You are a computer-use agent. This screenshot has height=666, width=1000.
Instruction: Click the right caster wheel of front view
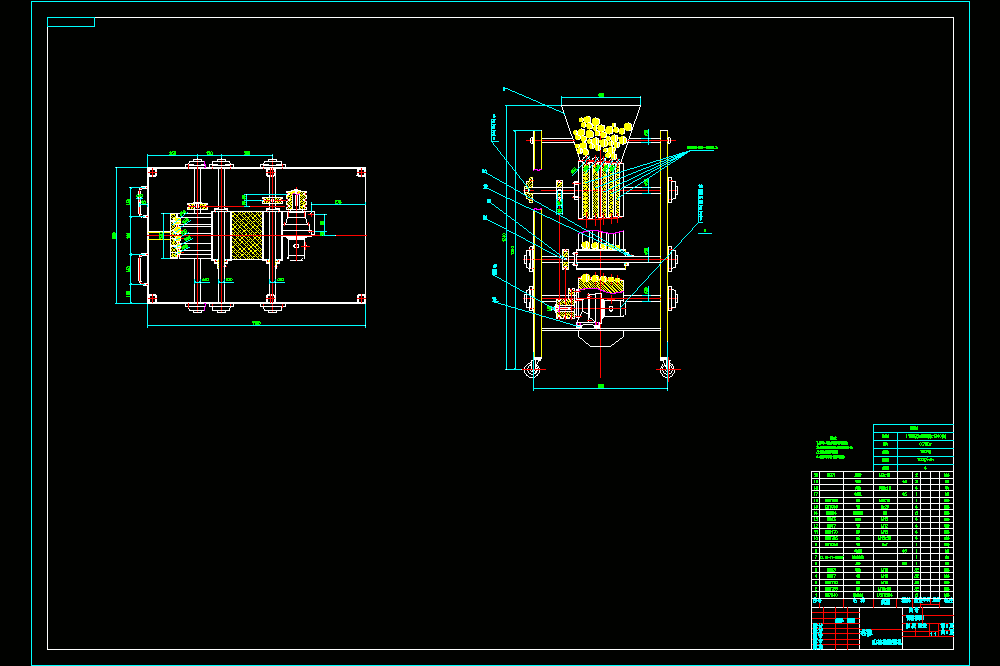pyautogui.click(x=667, y=369)
